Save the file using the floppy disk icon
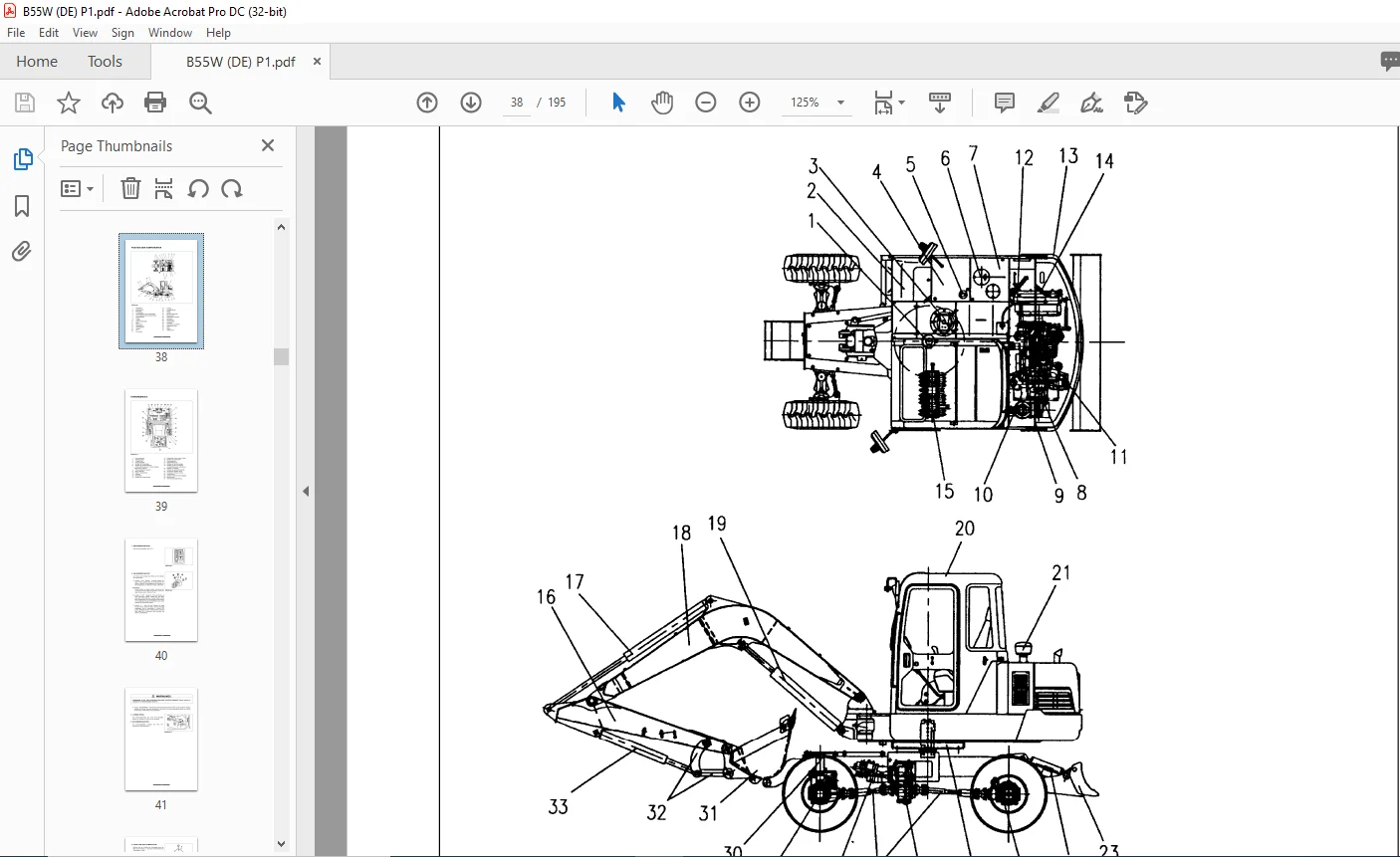The width and height of the screenshot is (1400, 857). [x=25, y=103]
